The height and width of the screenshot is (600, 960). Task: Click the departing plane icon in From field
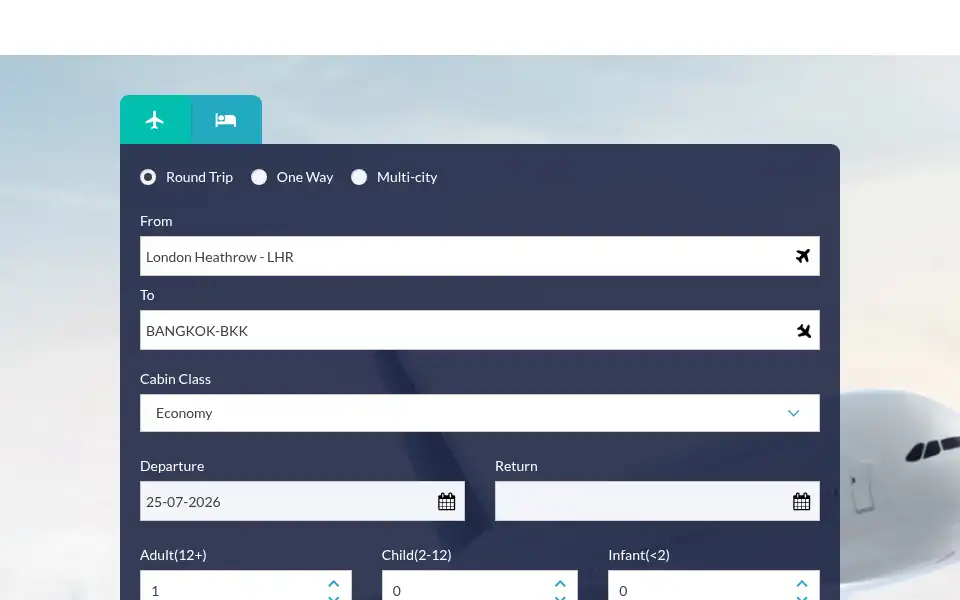tap(803, 256)
